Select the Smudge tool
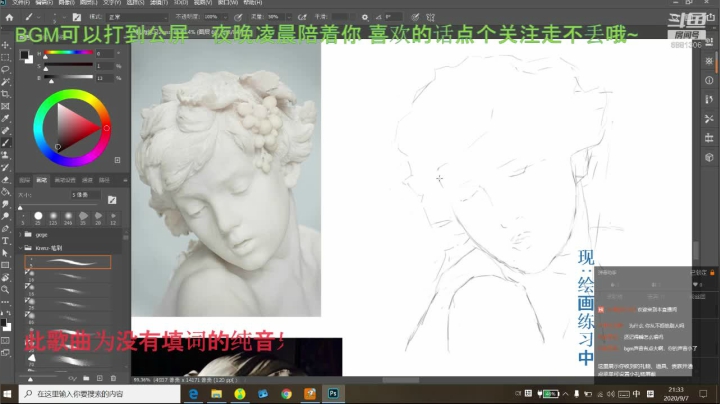The width and height of the screenshot is (720, 404). click(6, 204)
